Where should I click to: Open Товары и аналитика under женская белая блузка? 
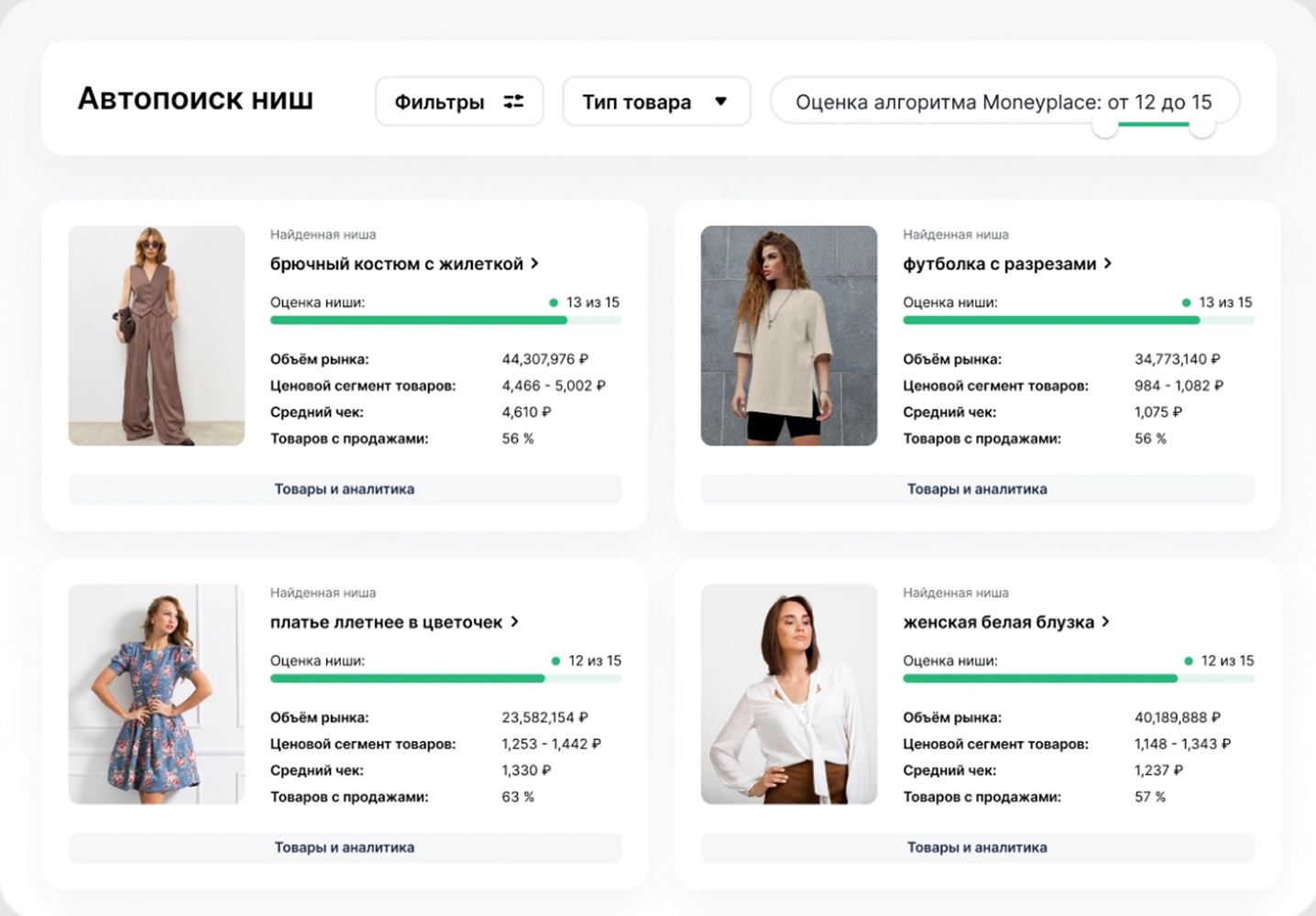click(x=977, y=847)
